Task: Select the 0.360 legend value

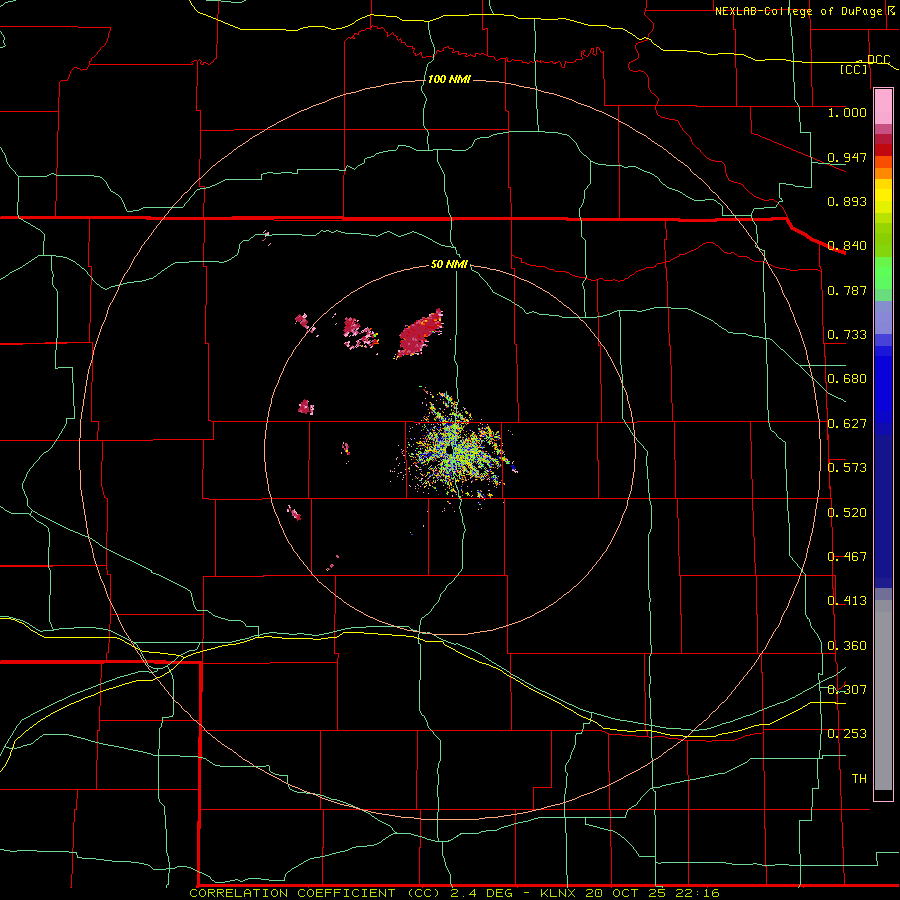Action: (847, 646)
